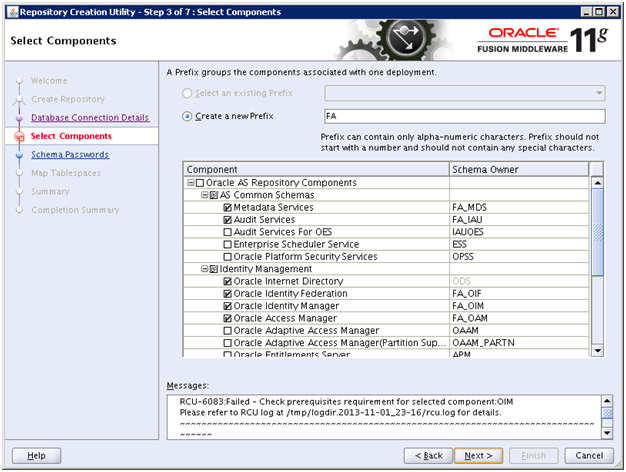Uncheck Oracle Access Manager checkbox
This screenshot has width=626, height=472.
click(x=228, y=318)
